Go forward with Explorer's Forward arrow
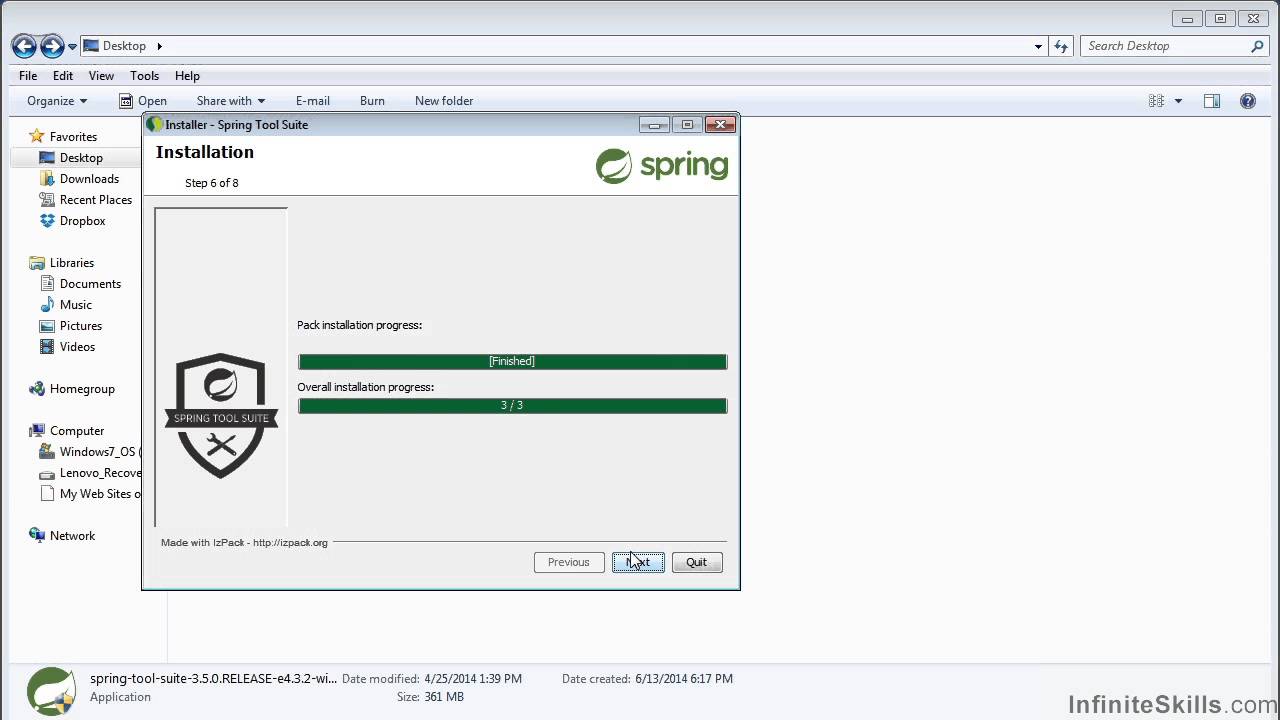Screen dimensions: 1280x720 pyautogui.click(x=52, y=46)
